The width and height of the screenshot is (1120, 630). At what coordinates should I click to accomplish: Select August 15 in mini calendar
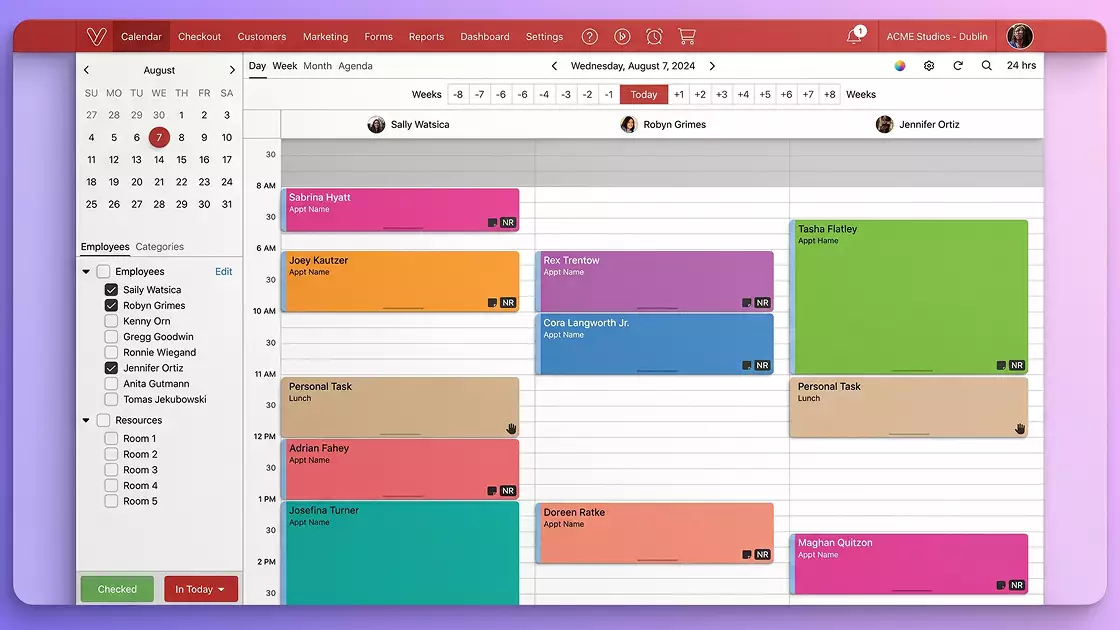pyautogui.click(x=181, y=159)
